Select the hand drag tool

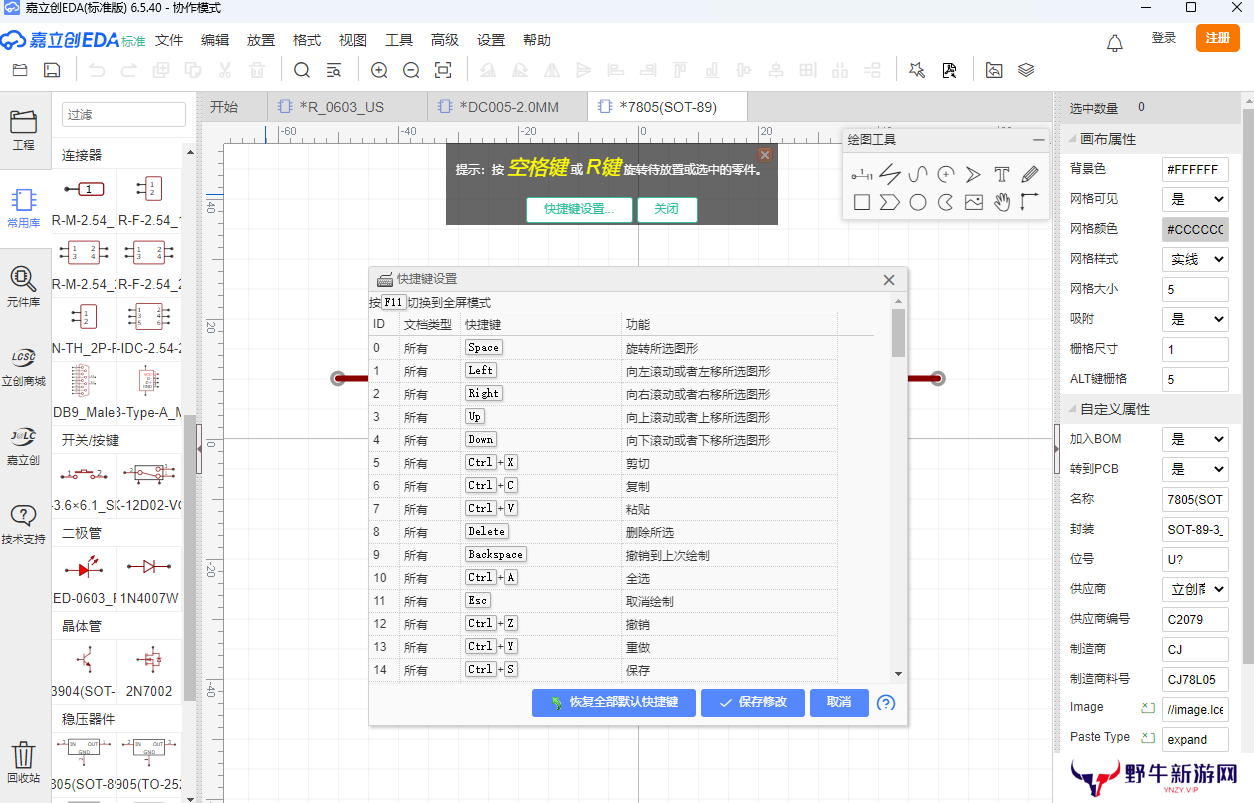click(1002, 202)
